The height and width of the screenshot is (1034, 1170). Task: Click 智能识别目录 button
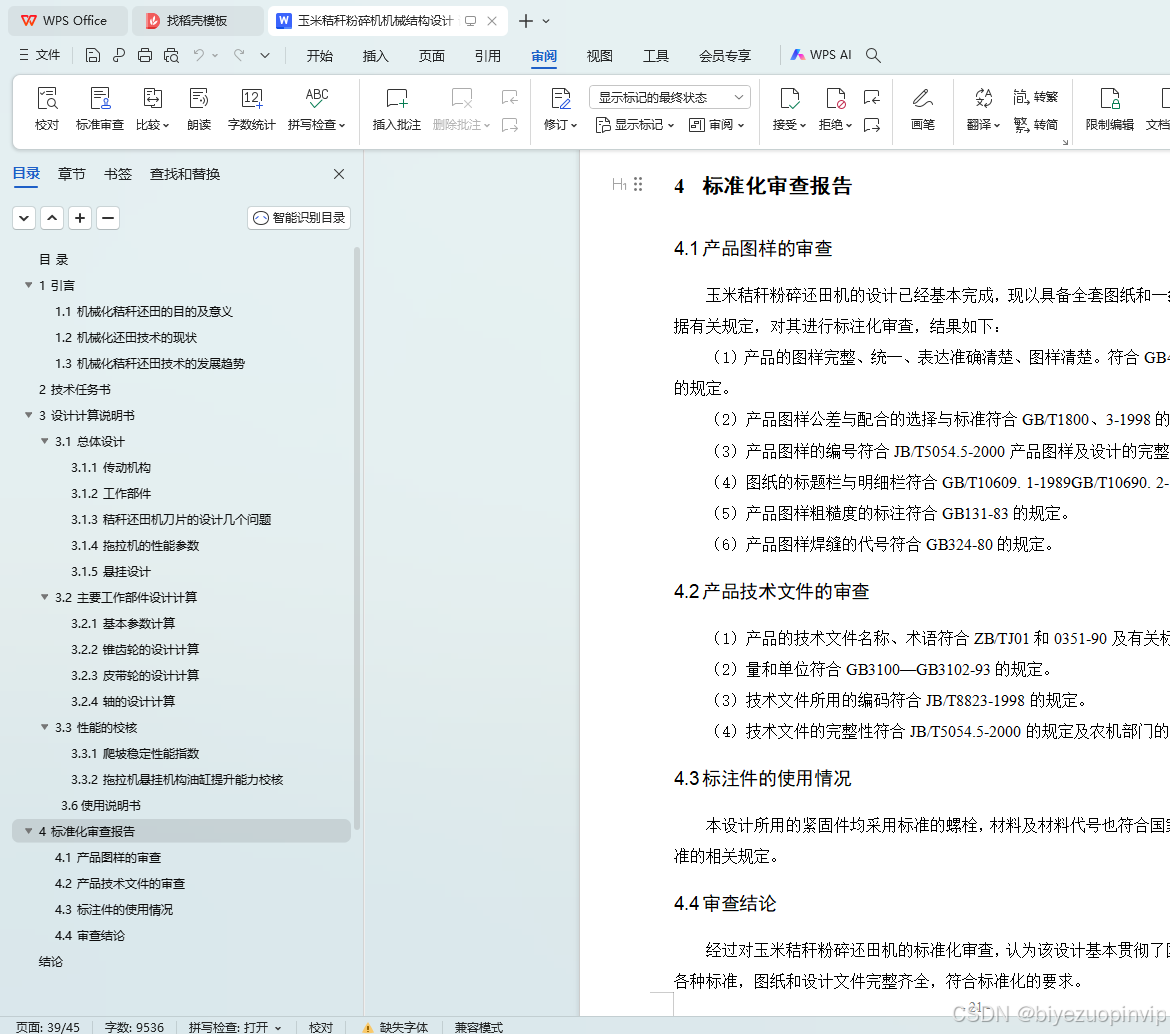tap(298, 218)
